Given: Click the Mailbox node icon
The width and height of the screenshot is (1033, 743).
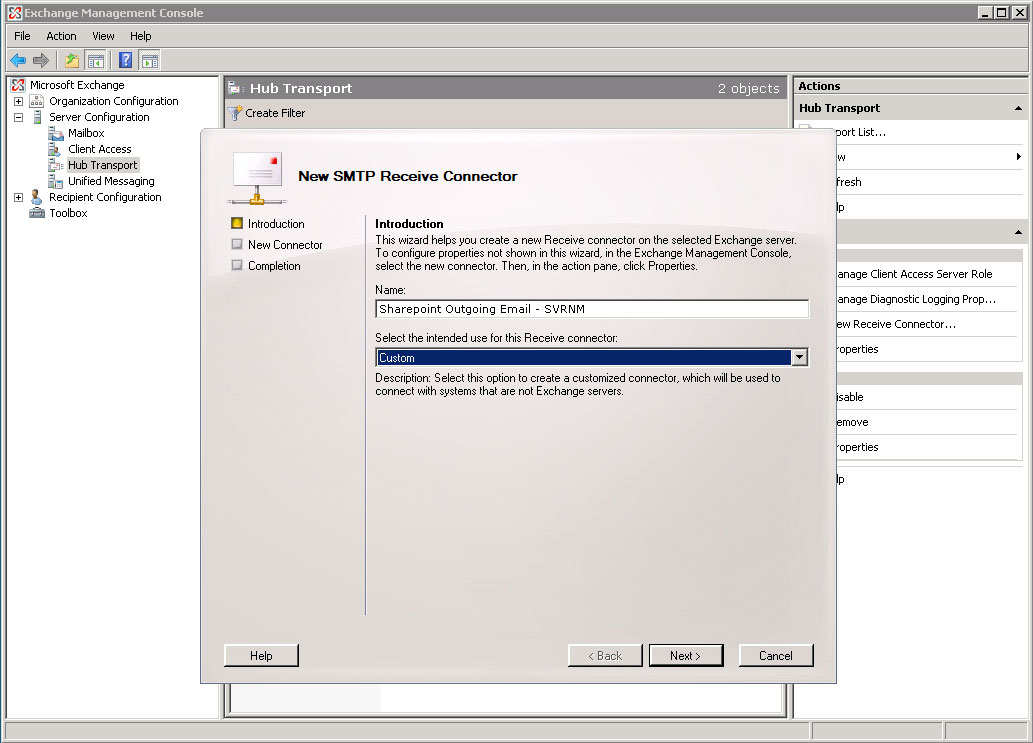Looking at the screenshot, I should pos(55,133).
